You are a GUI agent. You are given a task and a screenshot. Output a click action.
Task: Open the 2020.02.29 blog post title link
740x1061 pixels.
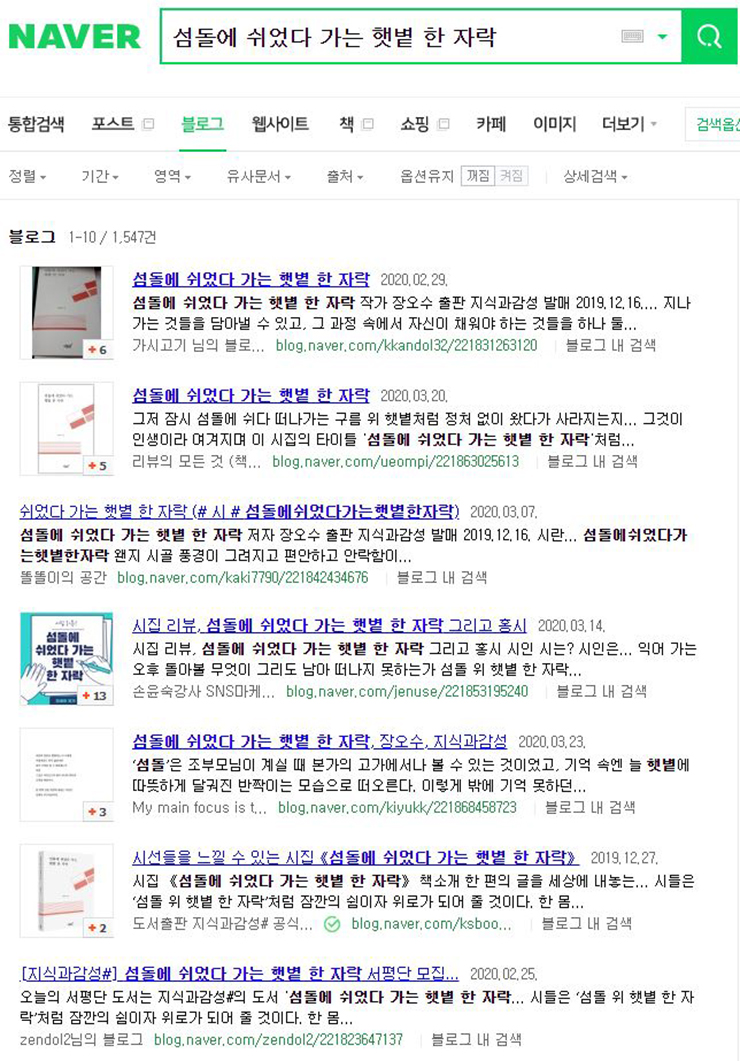[x=251, y=279]
